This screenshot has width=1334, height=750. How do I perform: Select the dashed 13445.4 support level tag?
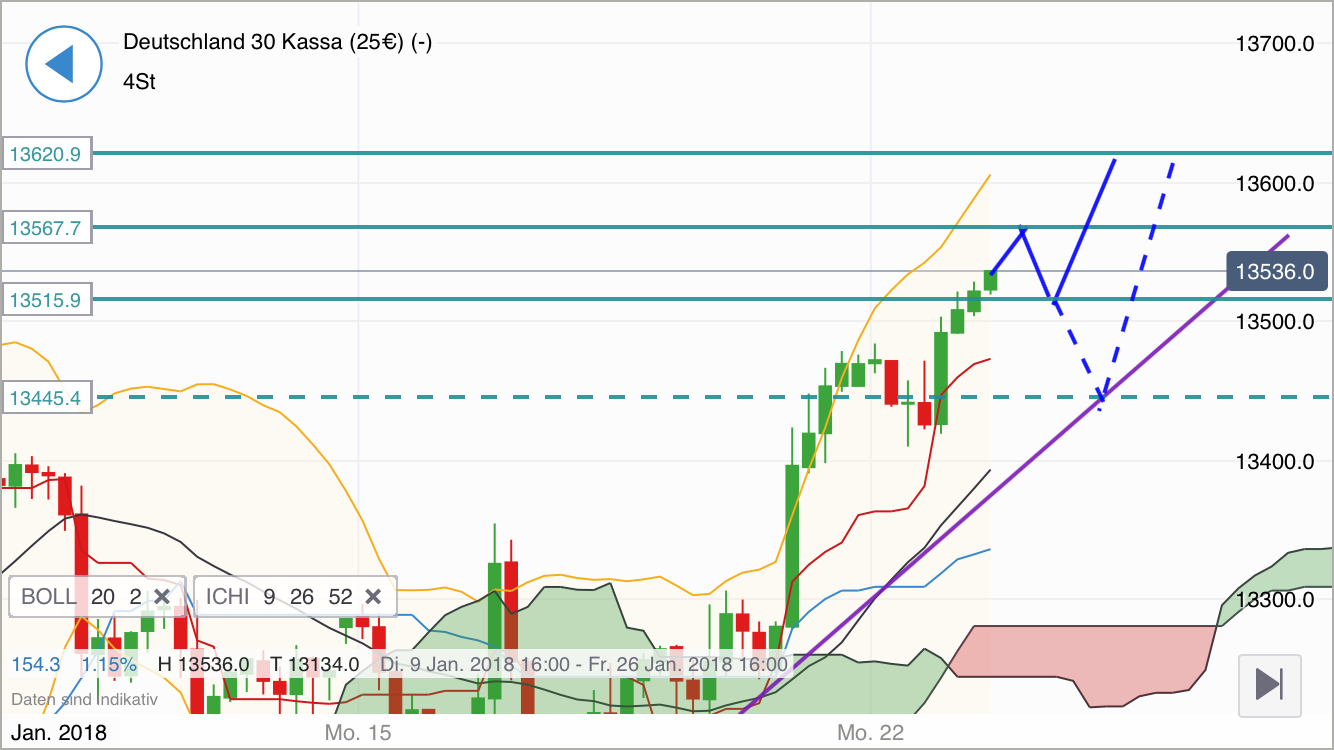tap(45, 397)
